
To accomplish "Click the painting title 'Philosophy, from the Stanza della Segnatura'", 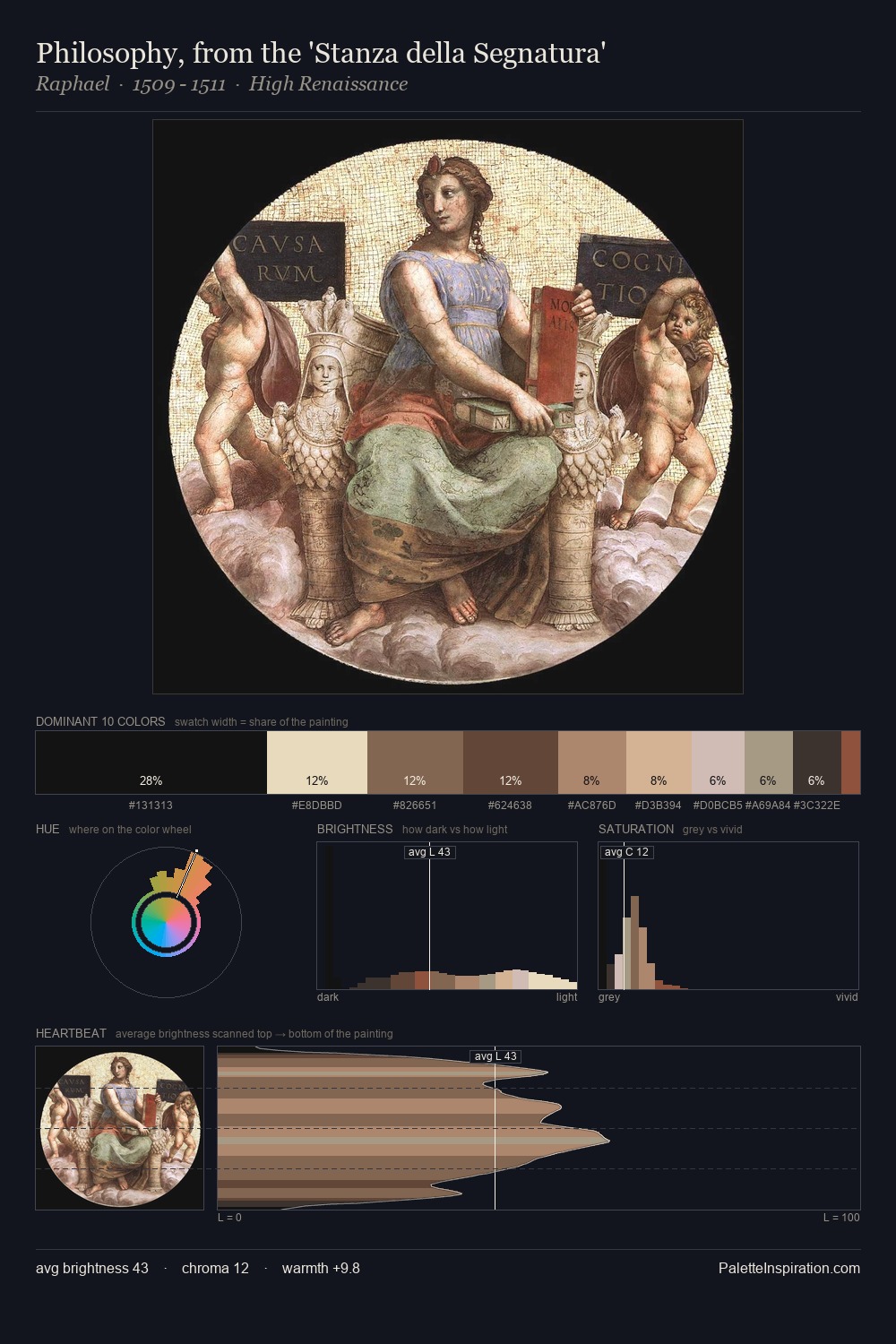I will point(322,53).
